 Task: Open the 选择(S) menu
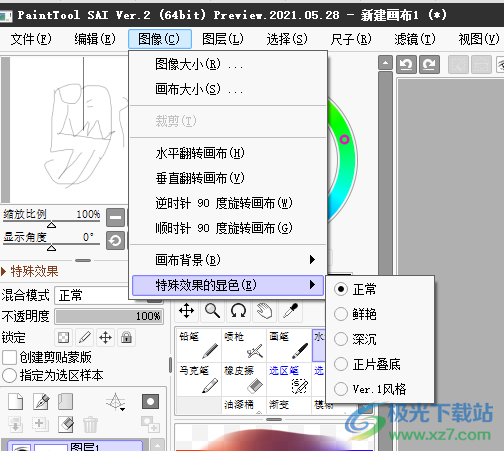287,39
